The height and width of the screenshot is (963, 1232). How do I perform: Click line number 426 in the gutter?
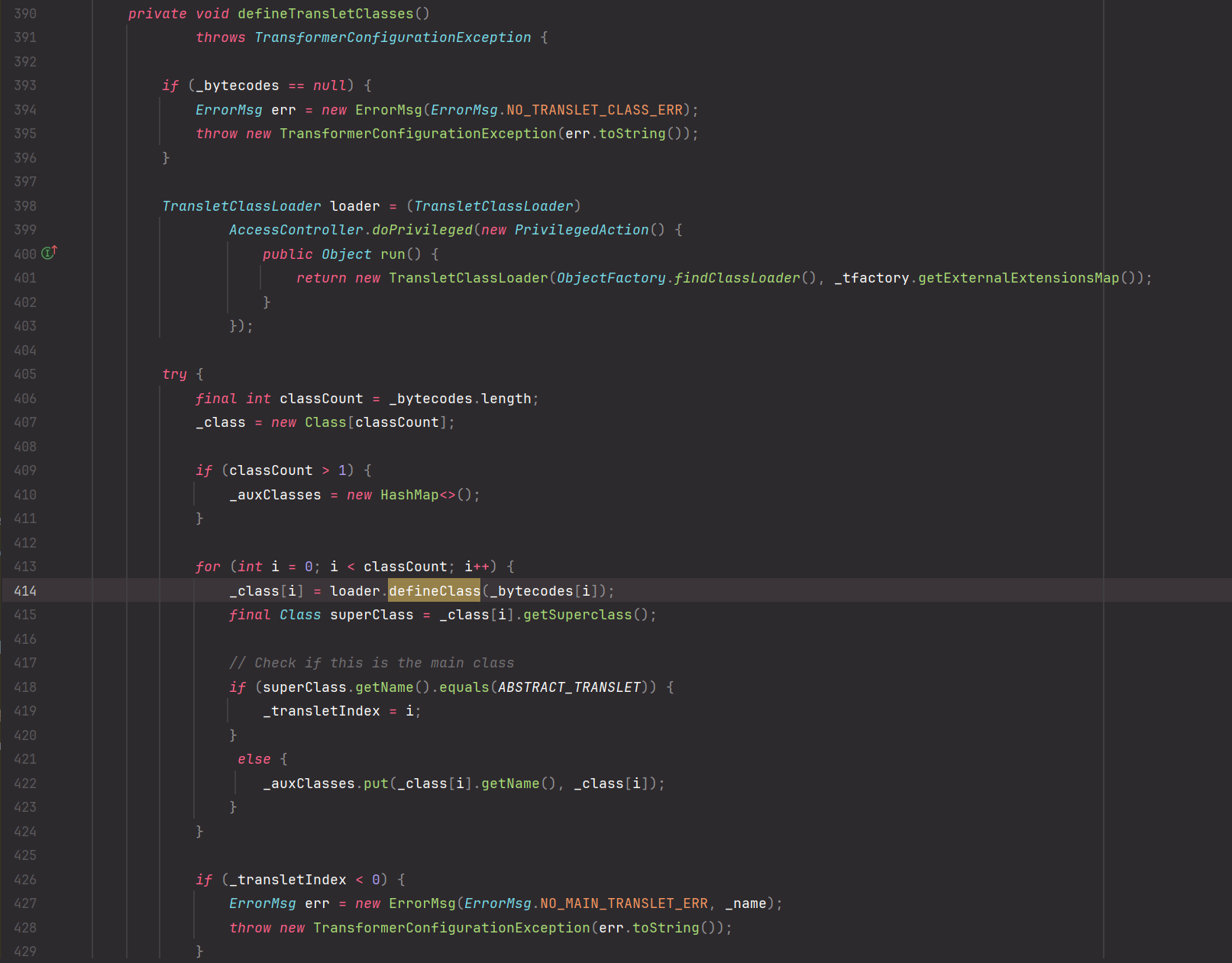[x=25, y=880]
